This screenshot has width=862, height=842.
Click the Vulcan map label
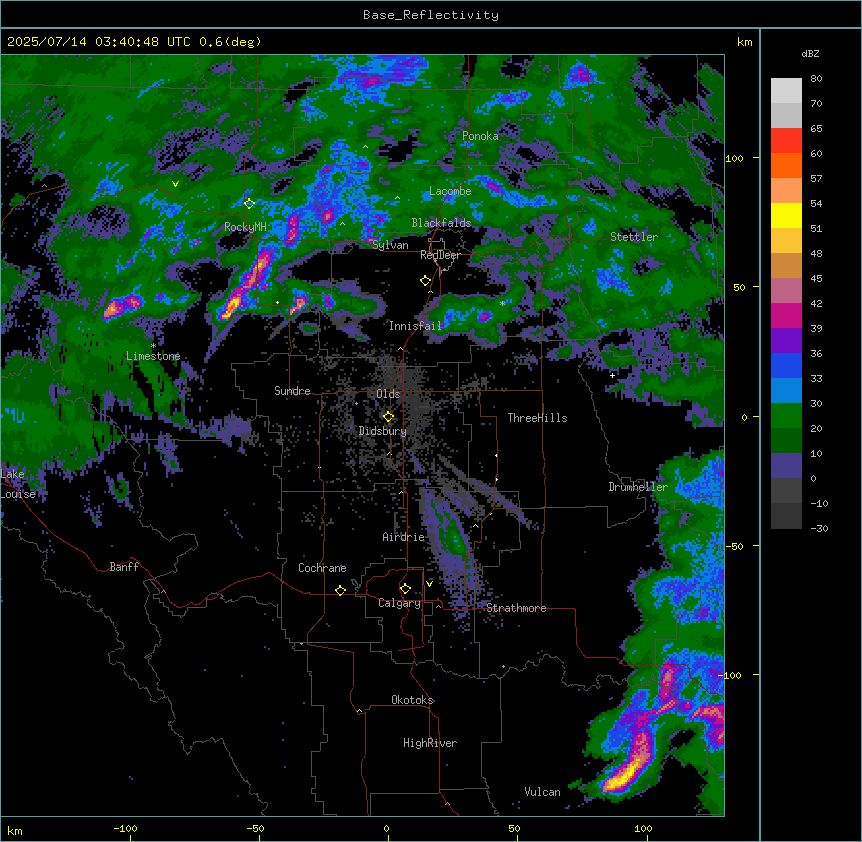(x=542, y=792)
